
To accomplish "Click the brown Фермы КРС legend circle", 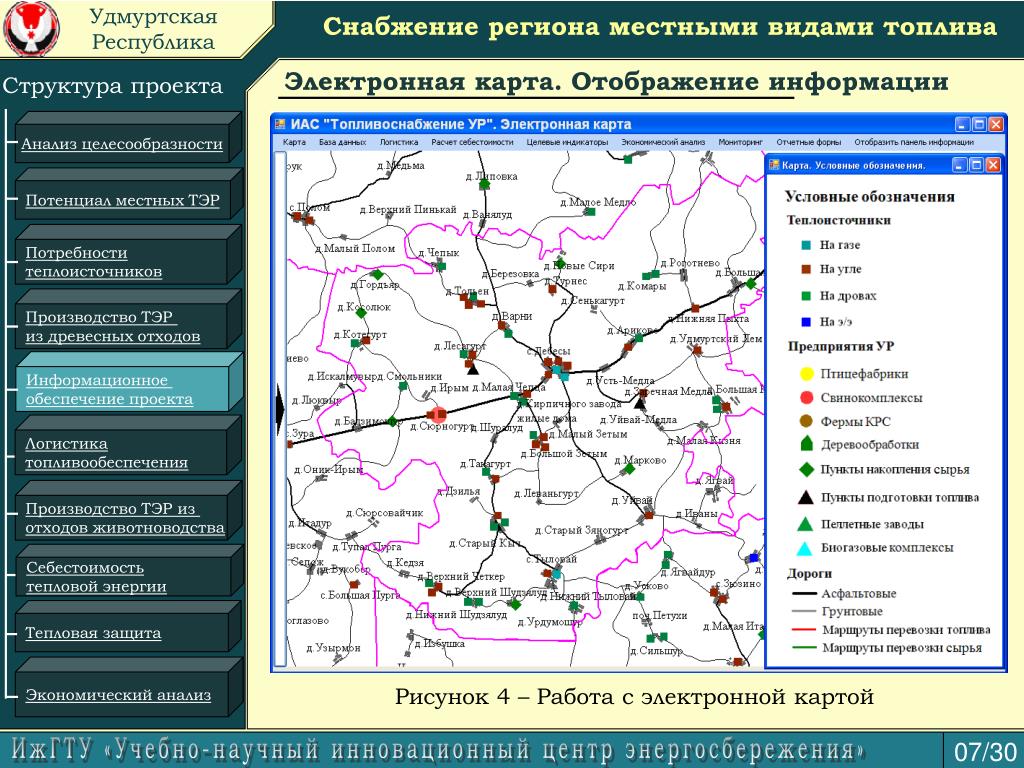I will 807,421.
